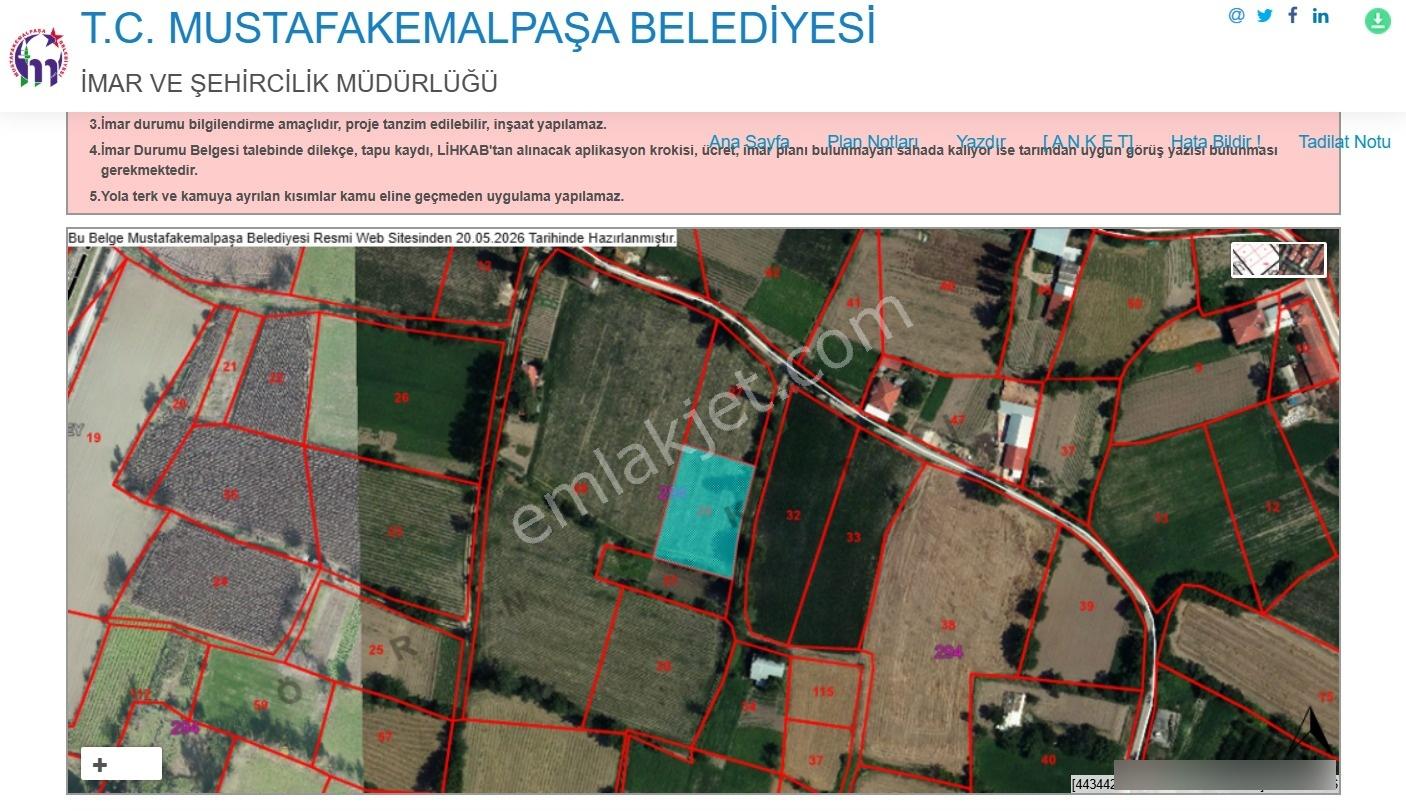1406x811 pixels.
Task: Click the Mustafakemalpaşa municipality logo
Action: click(x=39, y=57)
